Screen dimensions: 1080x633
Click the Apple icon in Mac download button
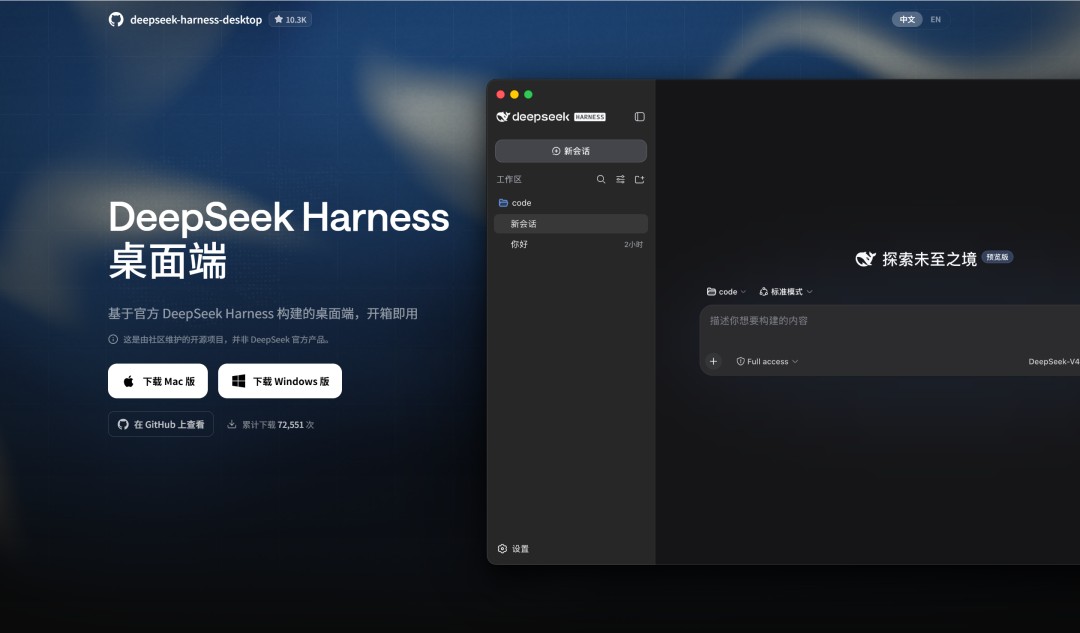coord(128,381)
